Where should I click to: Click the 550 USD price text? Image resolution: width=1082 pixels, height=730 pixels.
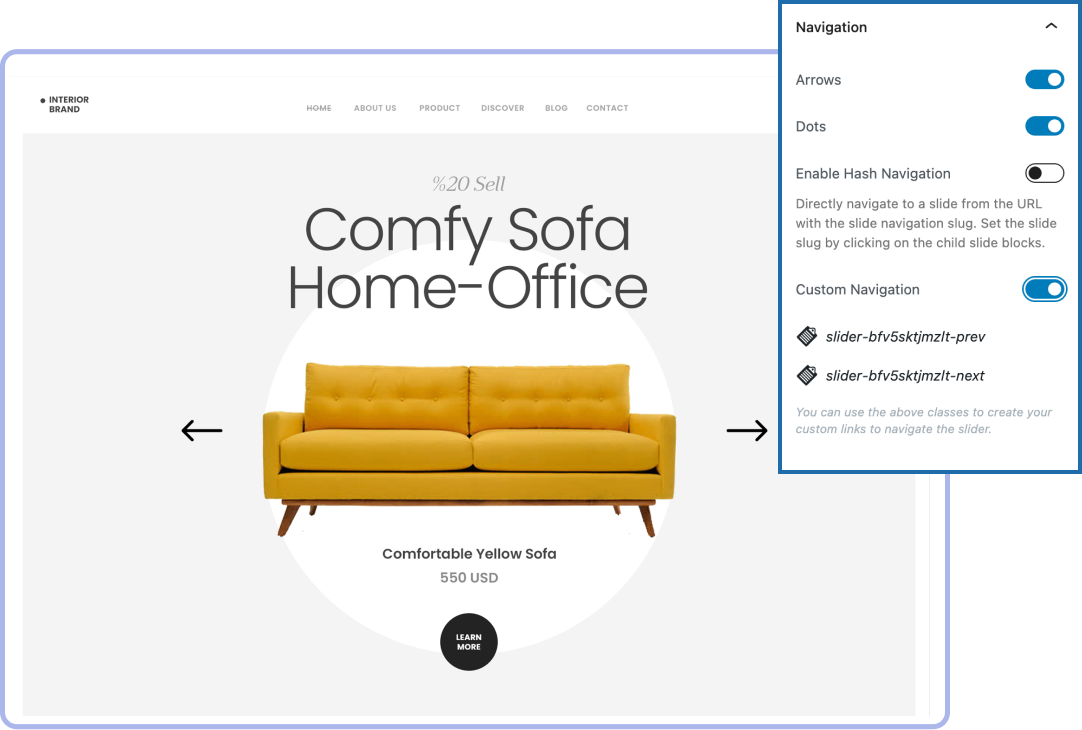(469, 578)
